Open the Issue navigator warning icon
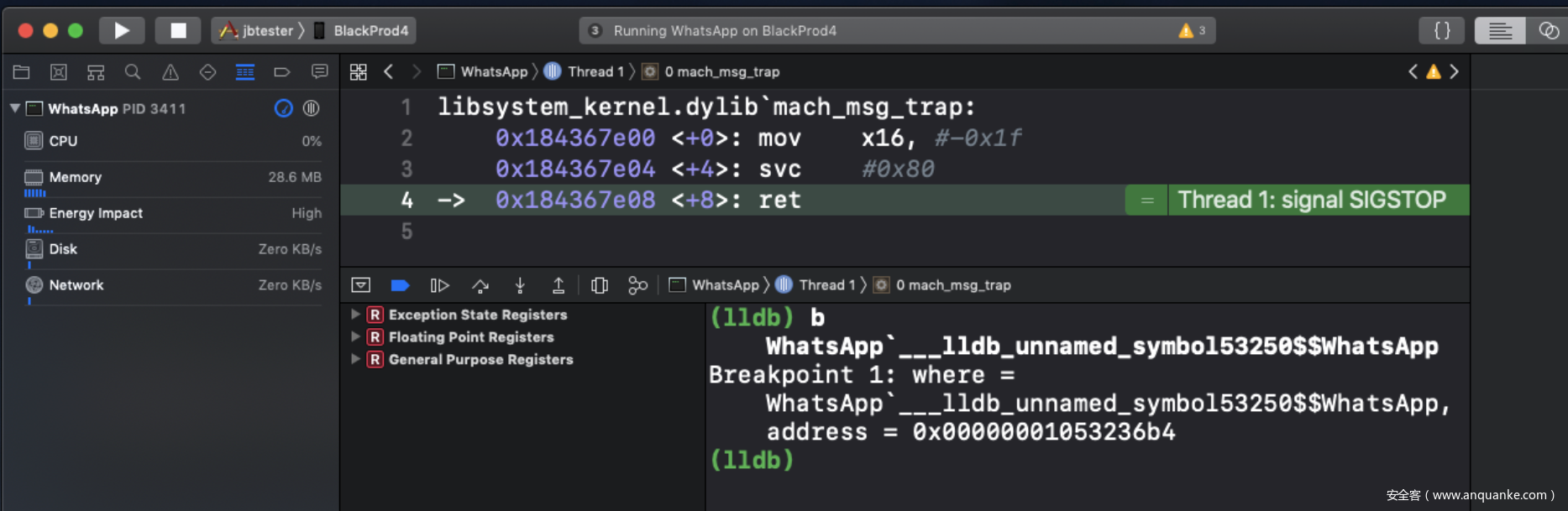Image resolution: width=1568 pixels, height=511 pixels. coord(170,72)
